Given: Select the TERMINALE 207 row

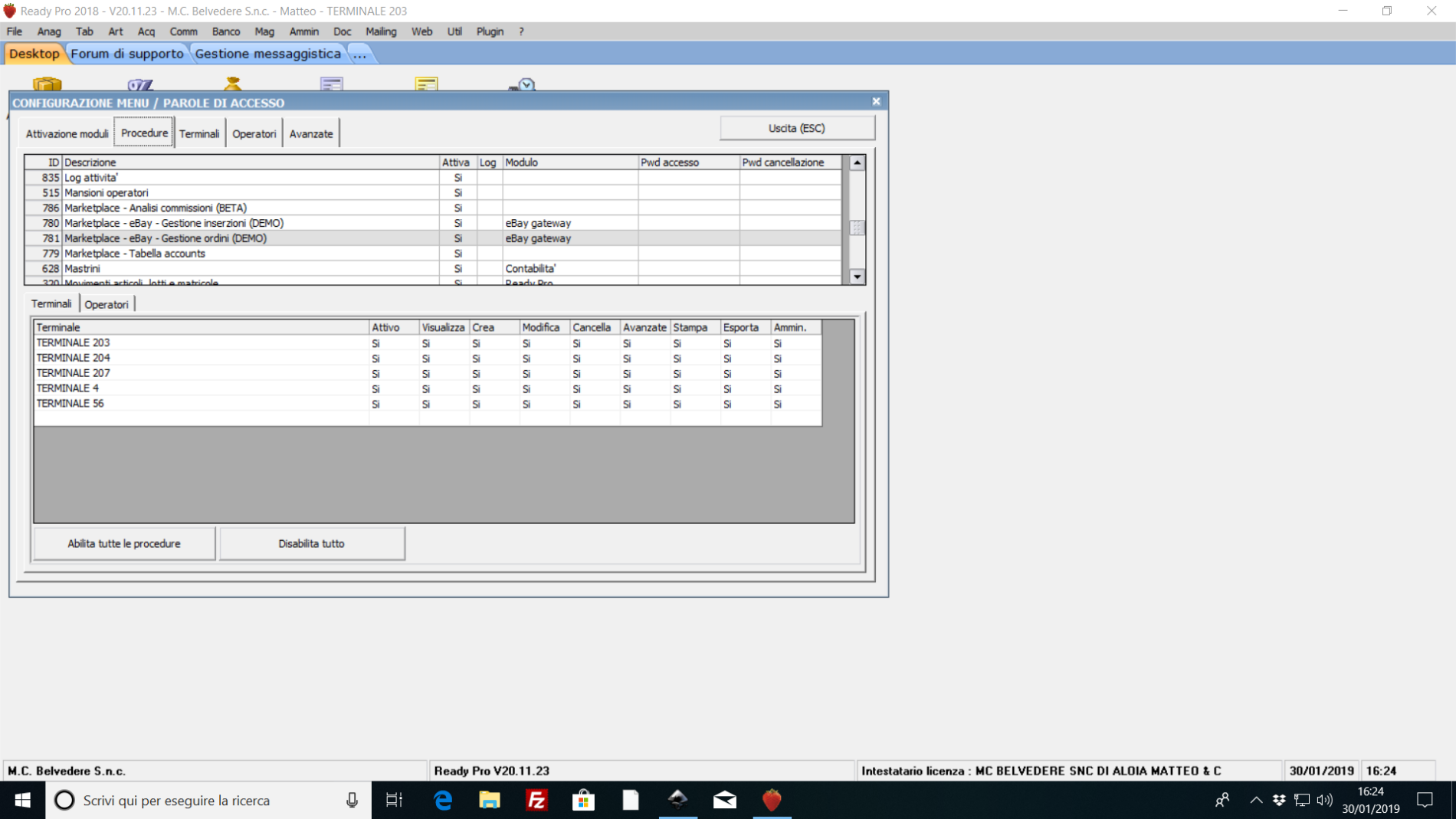Looking at the screenshot, I should (428, 374).
